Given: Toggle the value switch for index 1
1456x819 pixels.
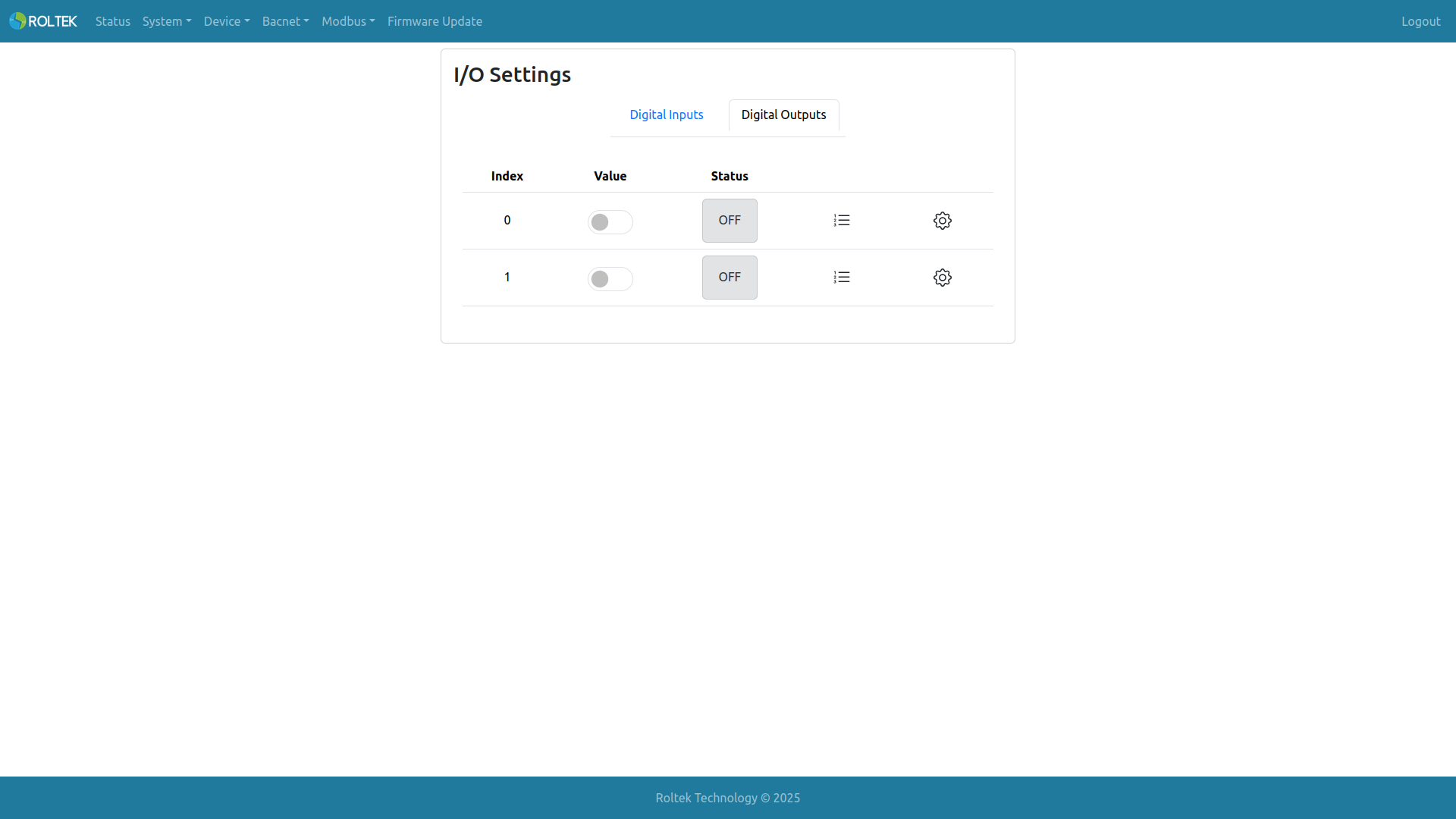Looking at the screenshot, I should [x=610, y=279].
